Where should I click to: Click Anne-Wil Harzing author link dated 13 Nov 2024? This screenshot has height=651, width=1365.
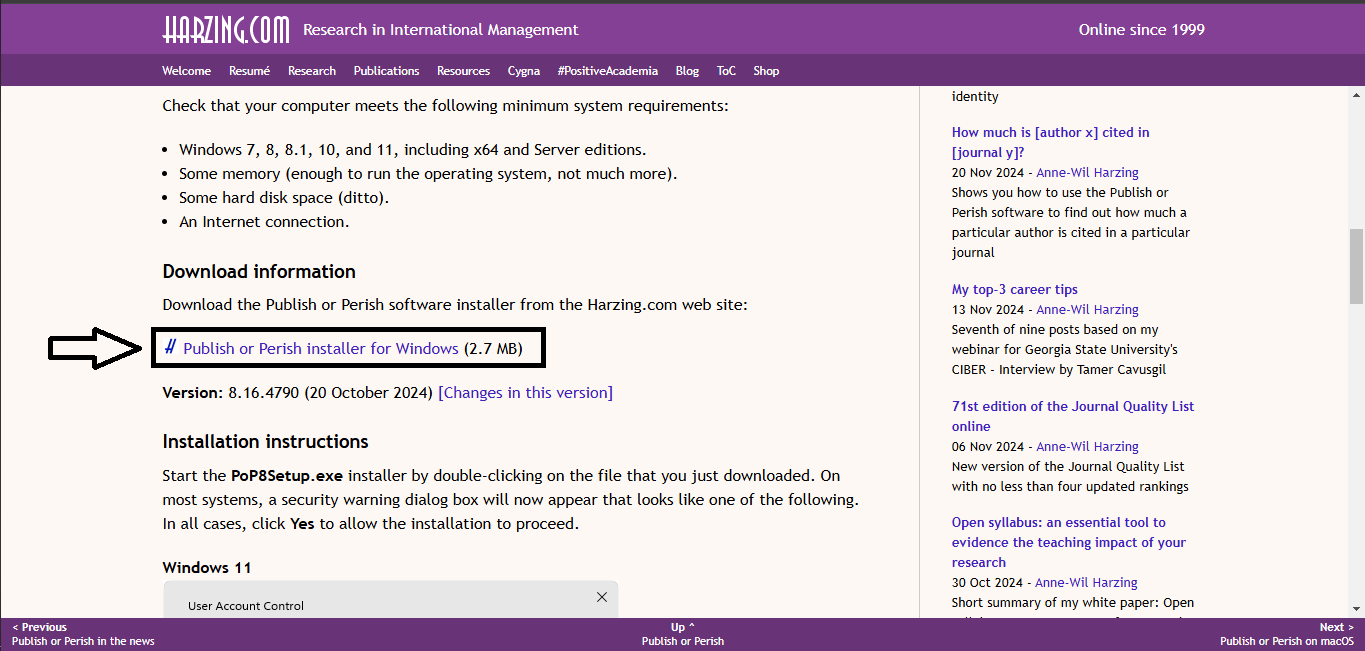tap(1087, 309)
